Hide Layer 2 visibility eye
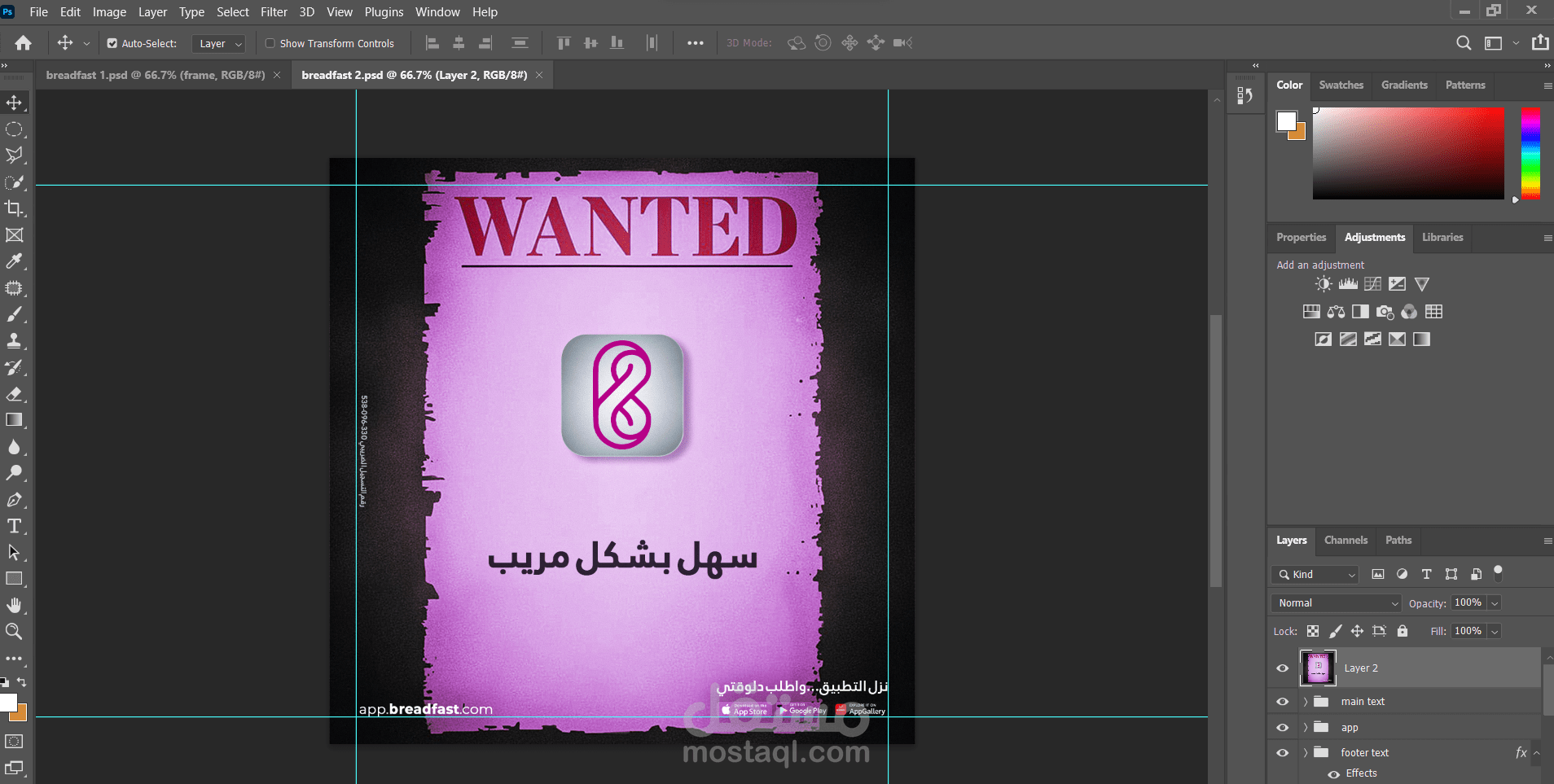Viewport: 1554px width, 784px height. 1283,668
